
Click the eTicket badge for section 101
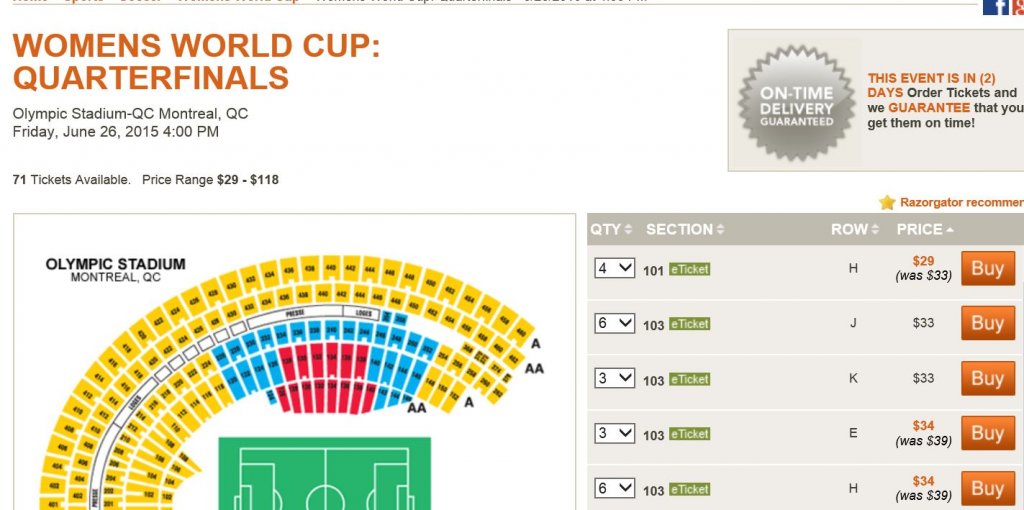(690, 269)
